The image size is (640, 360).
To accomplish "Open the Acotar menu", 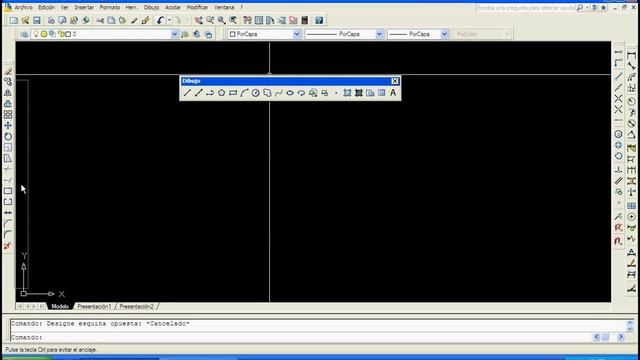I will (x=173, y=7).
